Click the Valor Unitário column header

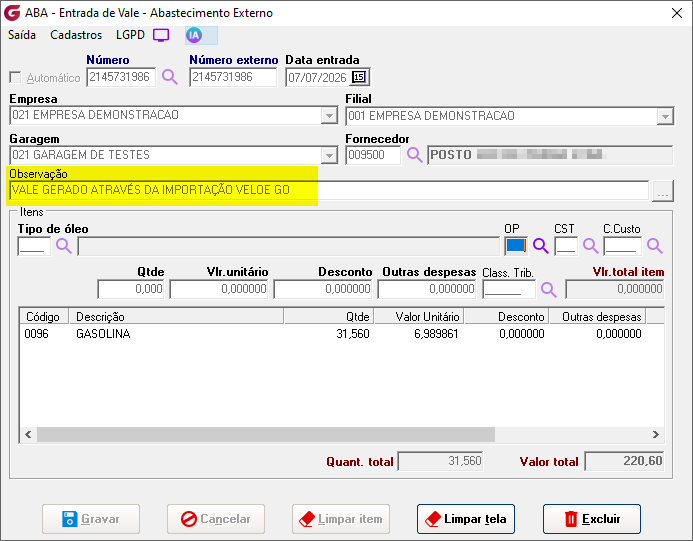coord(419,316)
